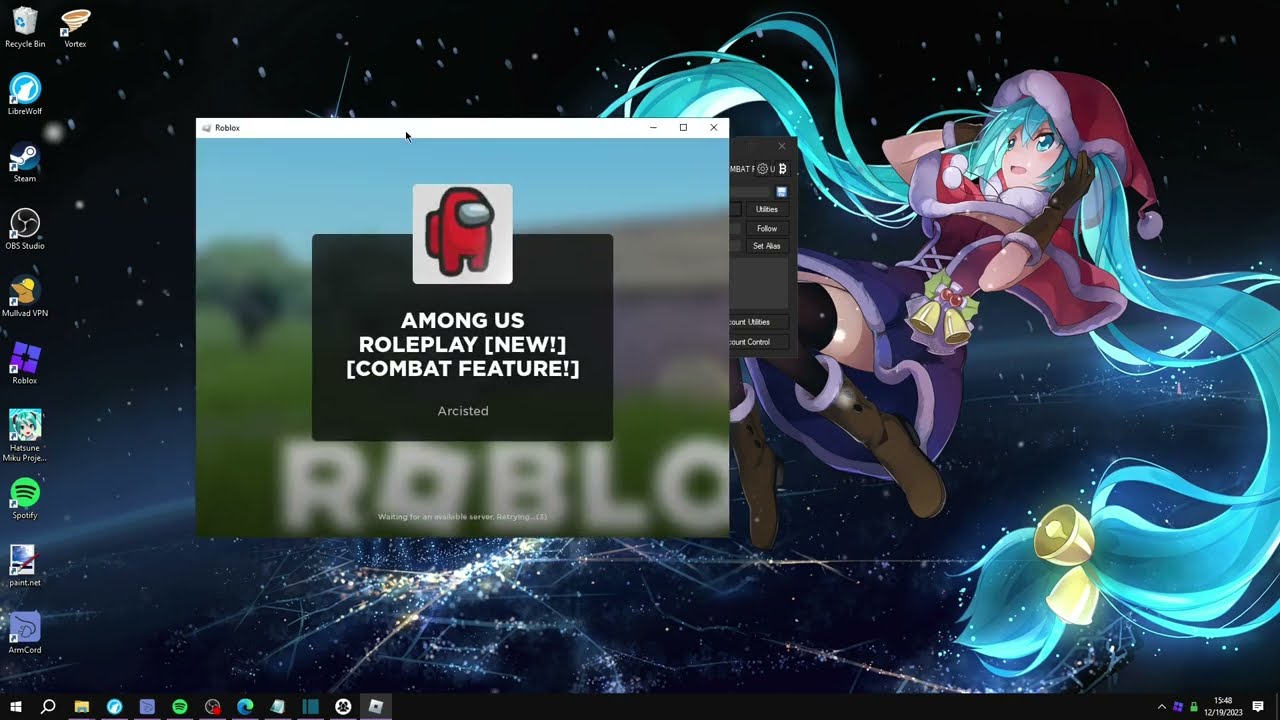Open the Steam desktop shortcut
The width and height of the screenshot is (1280, 720).
click(25, 162)
